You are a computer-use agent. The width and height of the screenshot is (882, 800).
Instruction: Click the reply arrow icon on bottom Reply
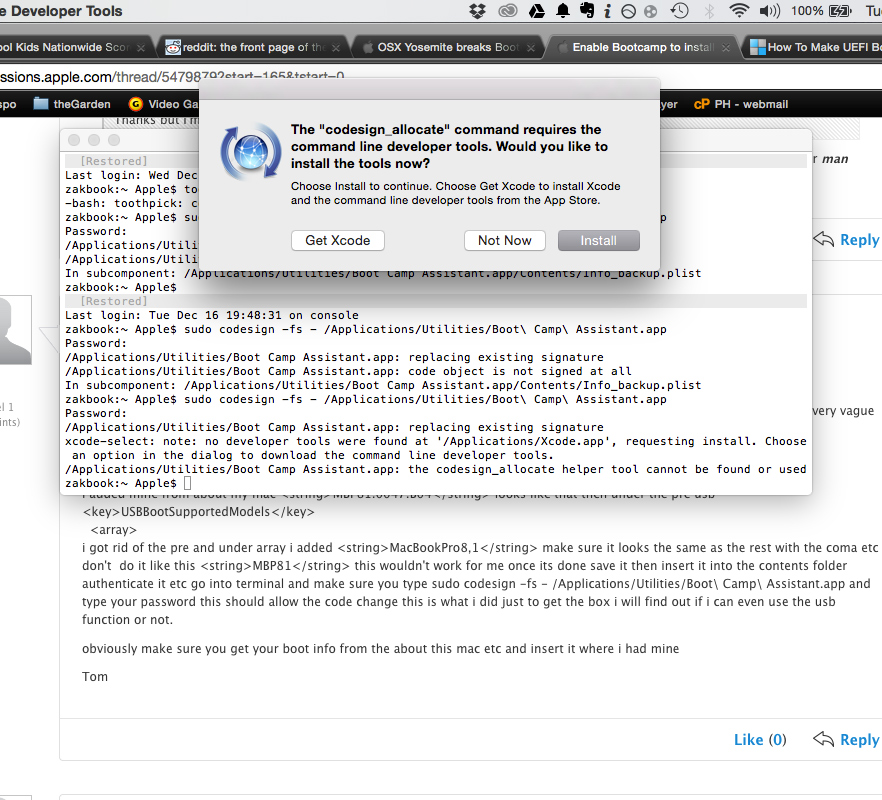coord(824,739)
